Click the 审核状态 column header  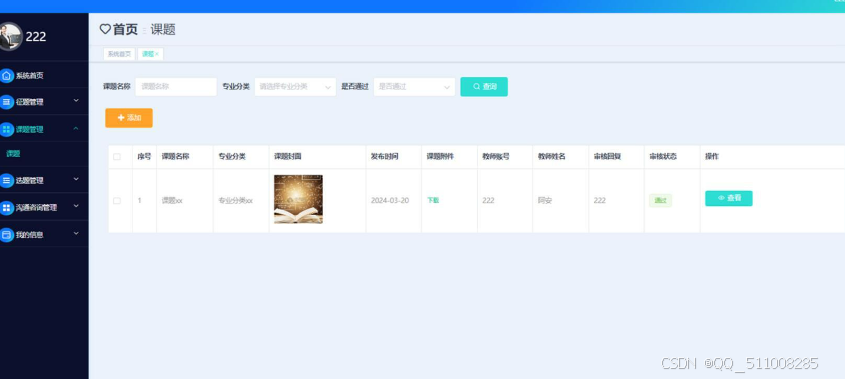pyautogui.click(x=663, y=157)
